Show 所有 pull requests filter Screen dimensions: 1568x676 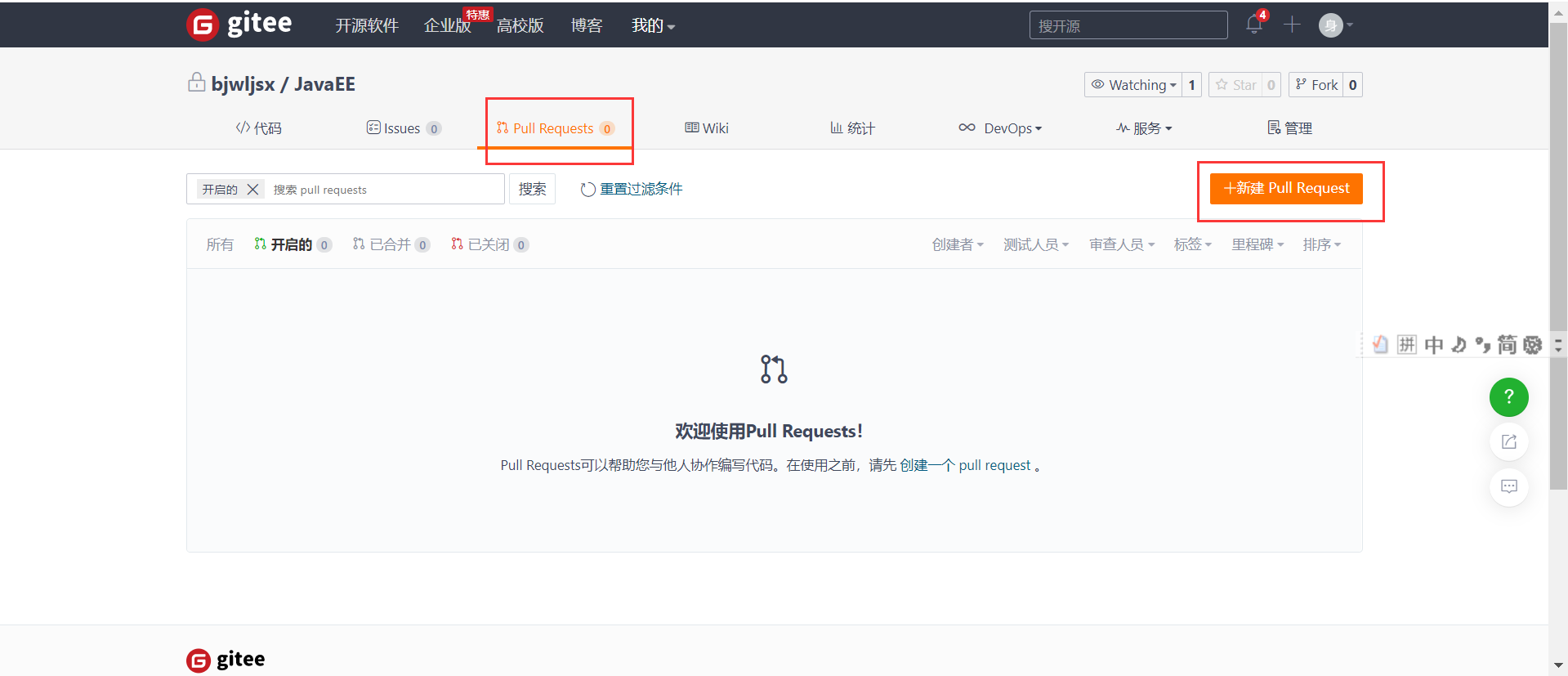coord(220,244)
